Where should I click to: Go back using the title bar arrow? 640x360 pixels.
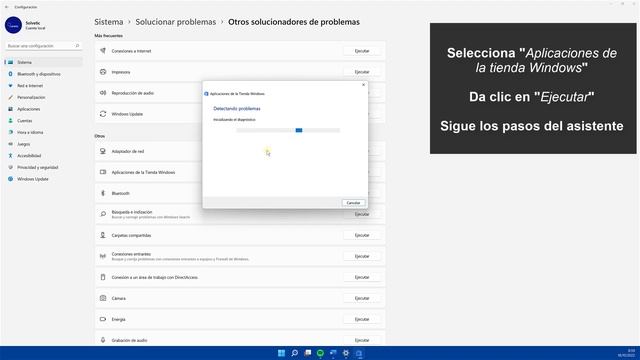pos(6,7)
